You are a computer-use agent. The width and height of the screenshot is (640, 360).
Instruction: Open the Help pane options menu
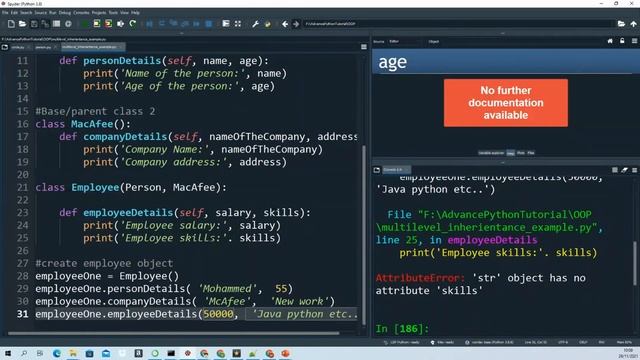coord(634,41)
